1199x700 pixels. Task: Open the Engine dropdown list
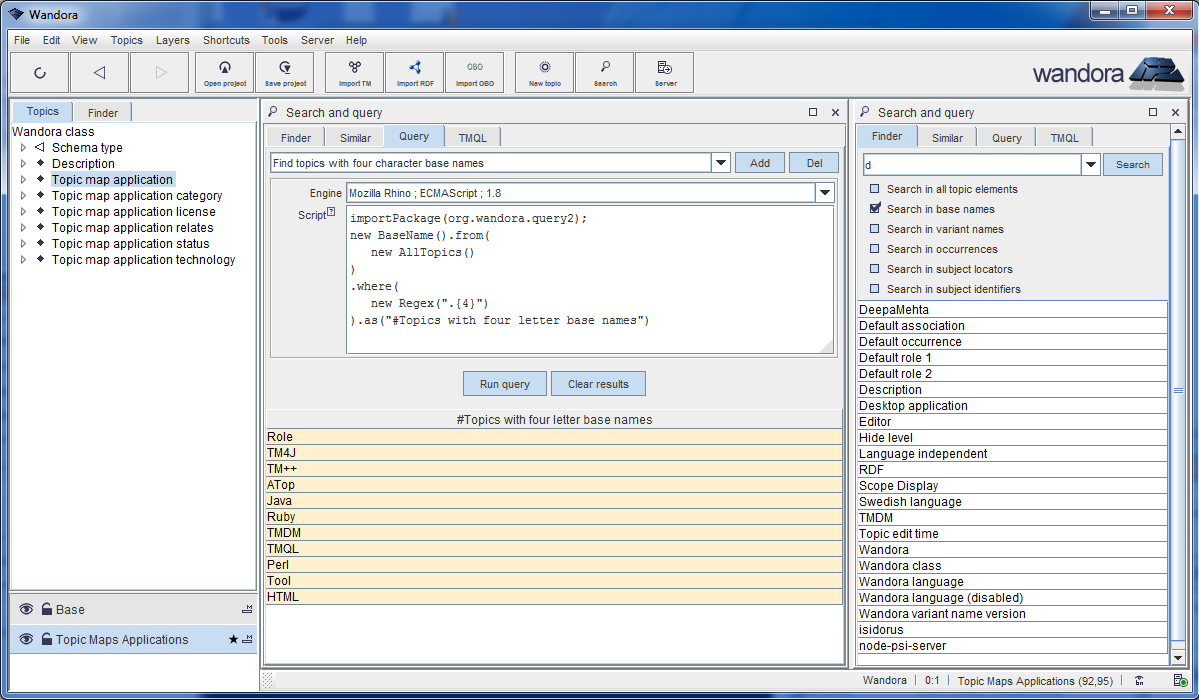click(x=825, y=193)
